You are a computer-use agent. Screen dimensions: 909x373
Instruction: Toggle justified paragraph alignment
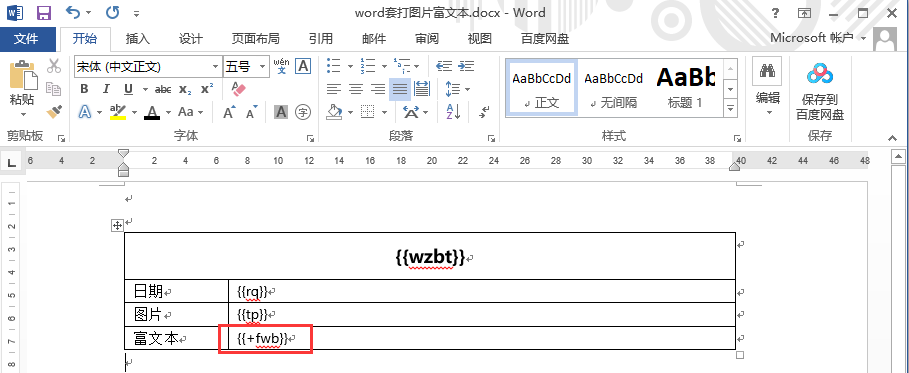tap(399, 89)
